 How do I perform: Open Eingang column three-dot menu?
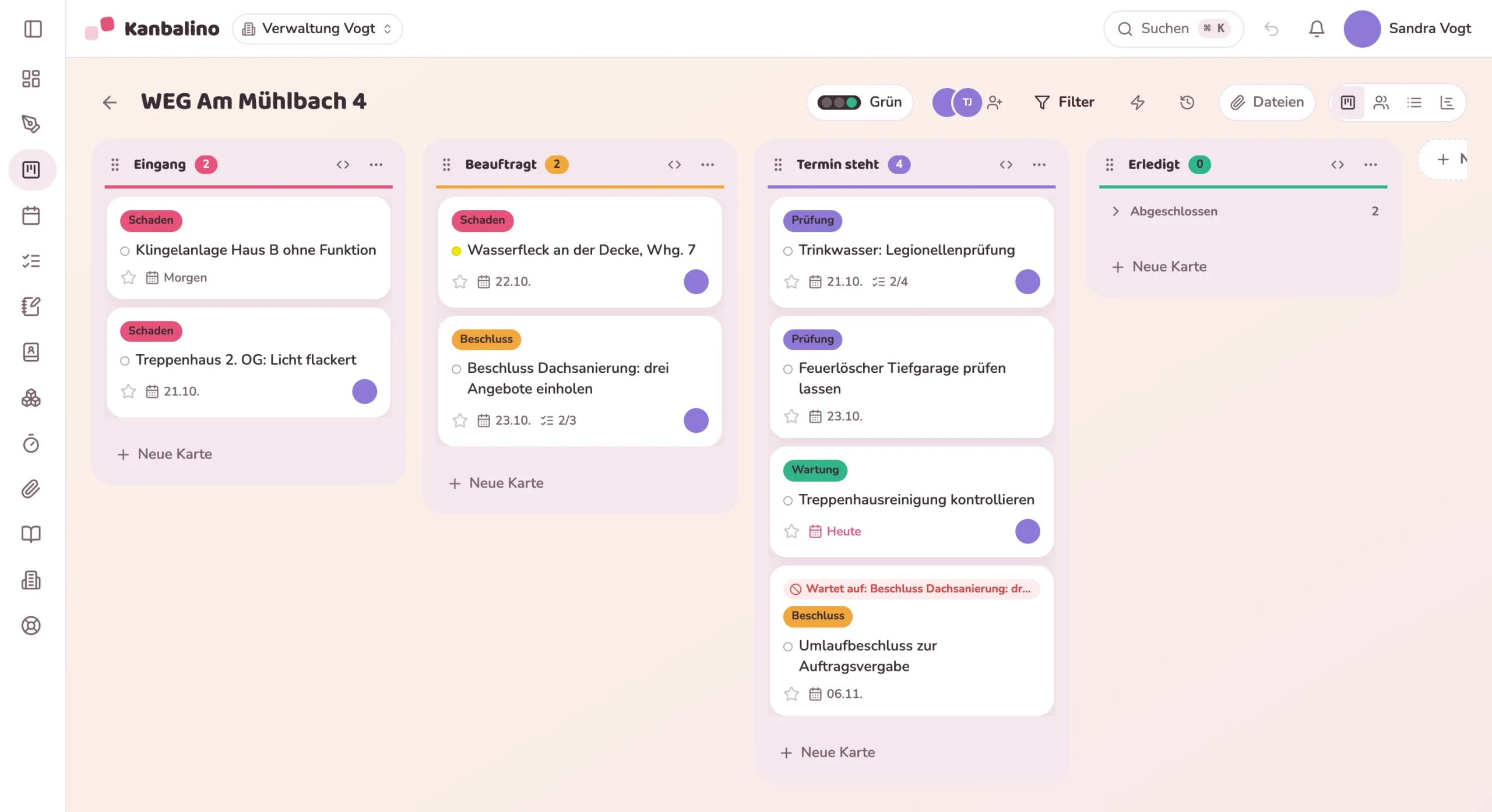[x=376, y=165]
